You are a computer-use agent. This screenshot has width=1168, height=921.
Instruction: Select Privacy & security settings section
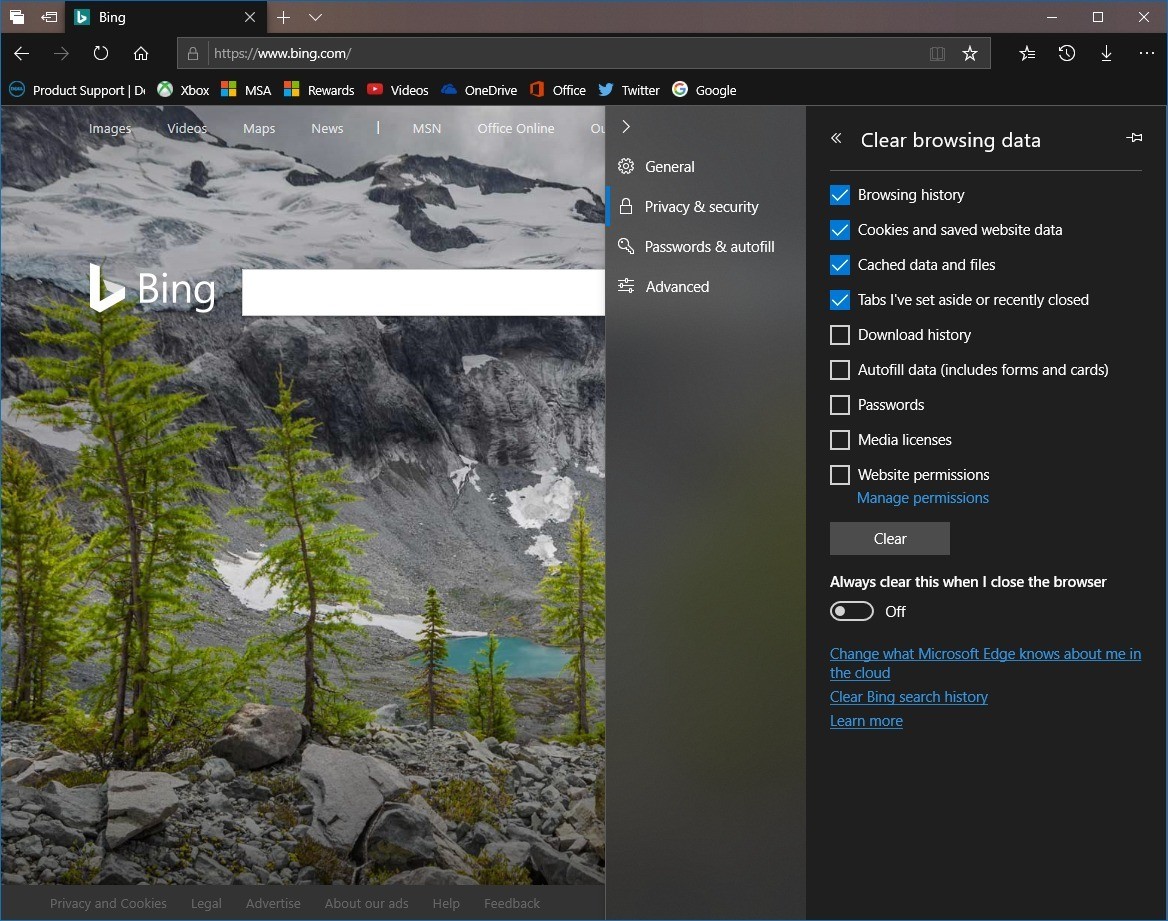click(x=705, y=207)
